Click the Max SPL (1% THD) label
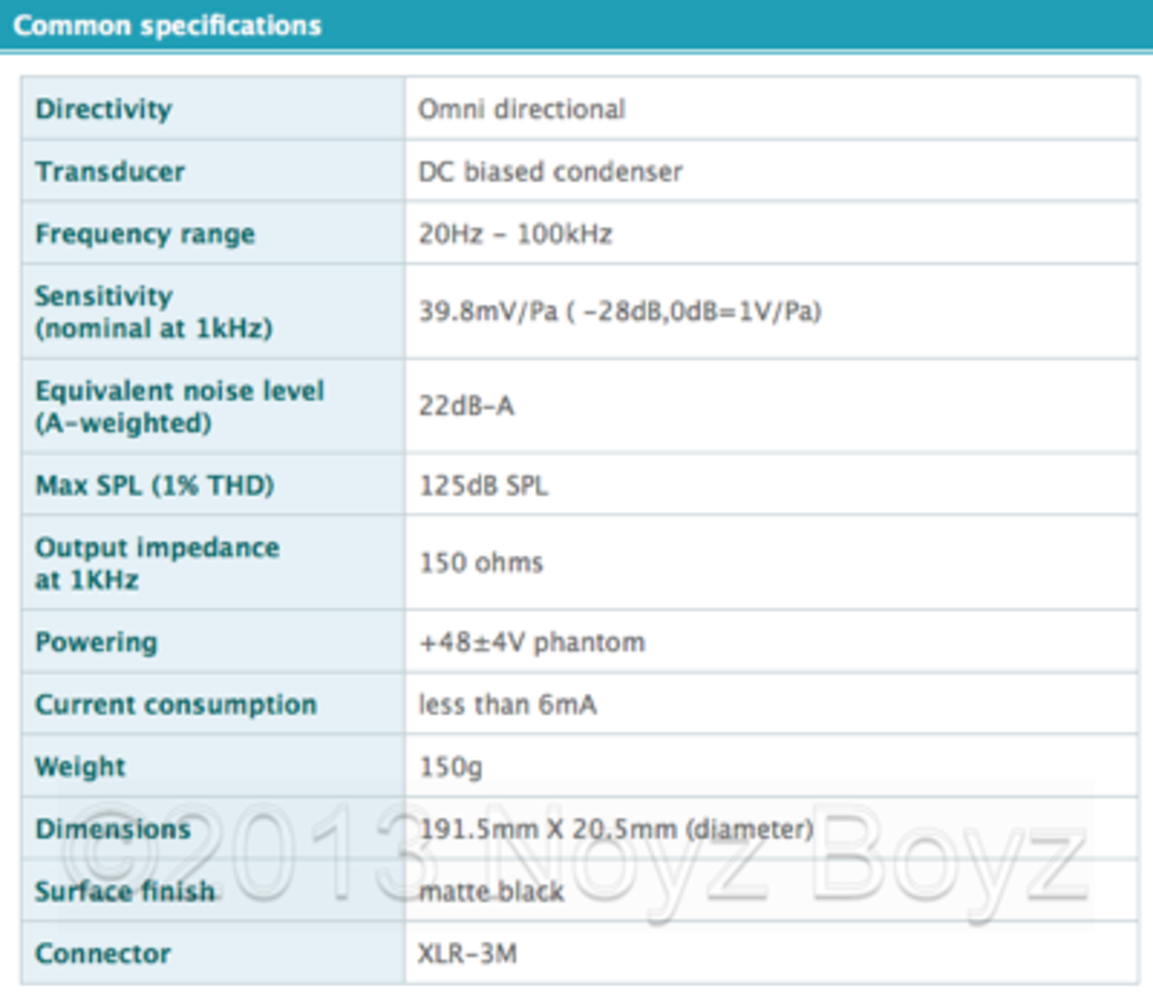1153x1000 pixels. [x=154, y=486]
